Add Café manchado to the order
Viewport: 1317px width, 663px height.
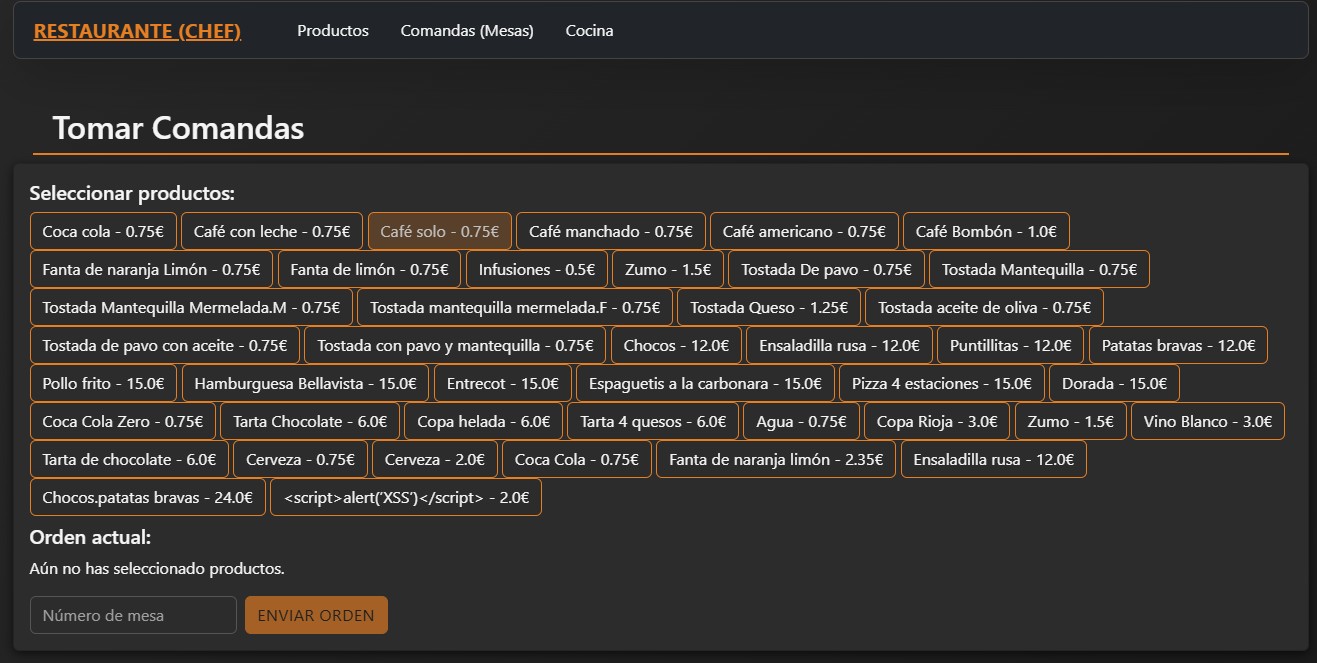(611, 231)
